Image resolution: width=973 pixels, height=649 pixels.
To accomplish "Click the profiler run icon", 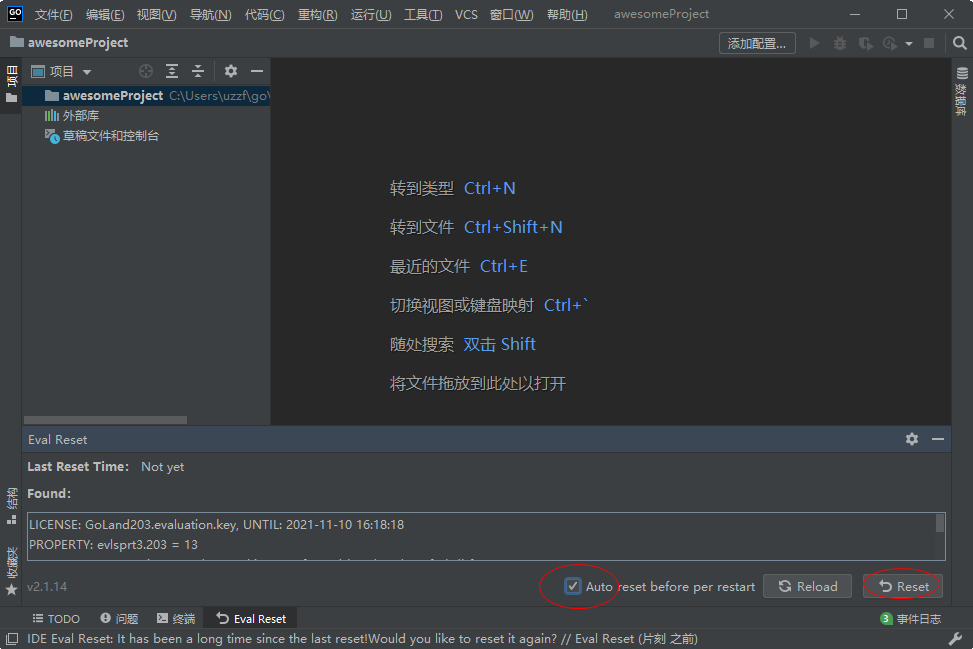I will [x=890, y=43].
